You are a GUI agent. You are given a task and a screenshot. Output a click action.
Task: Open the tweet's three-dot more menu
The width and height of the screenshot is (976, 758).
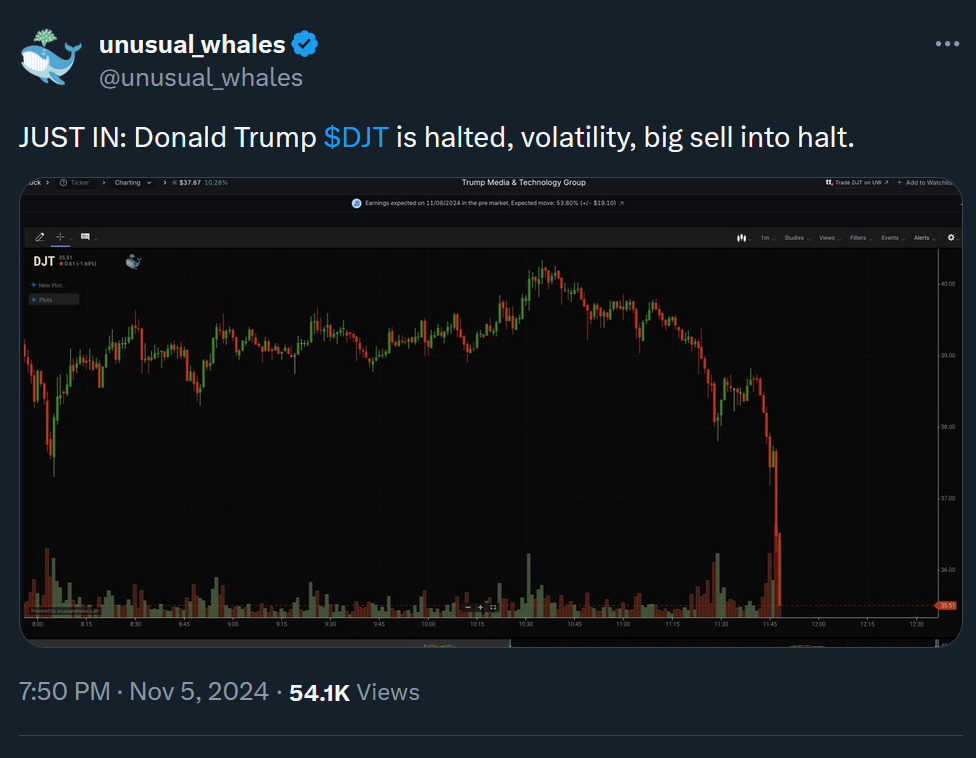pos(947,44)
